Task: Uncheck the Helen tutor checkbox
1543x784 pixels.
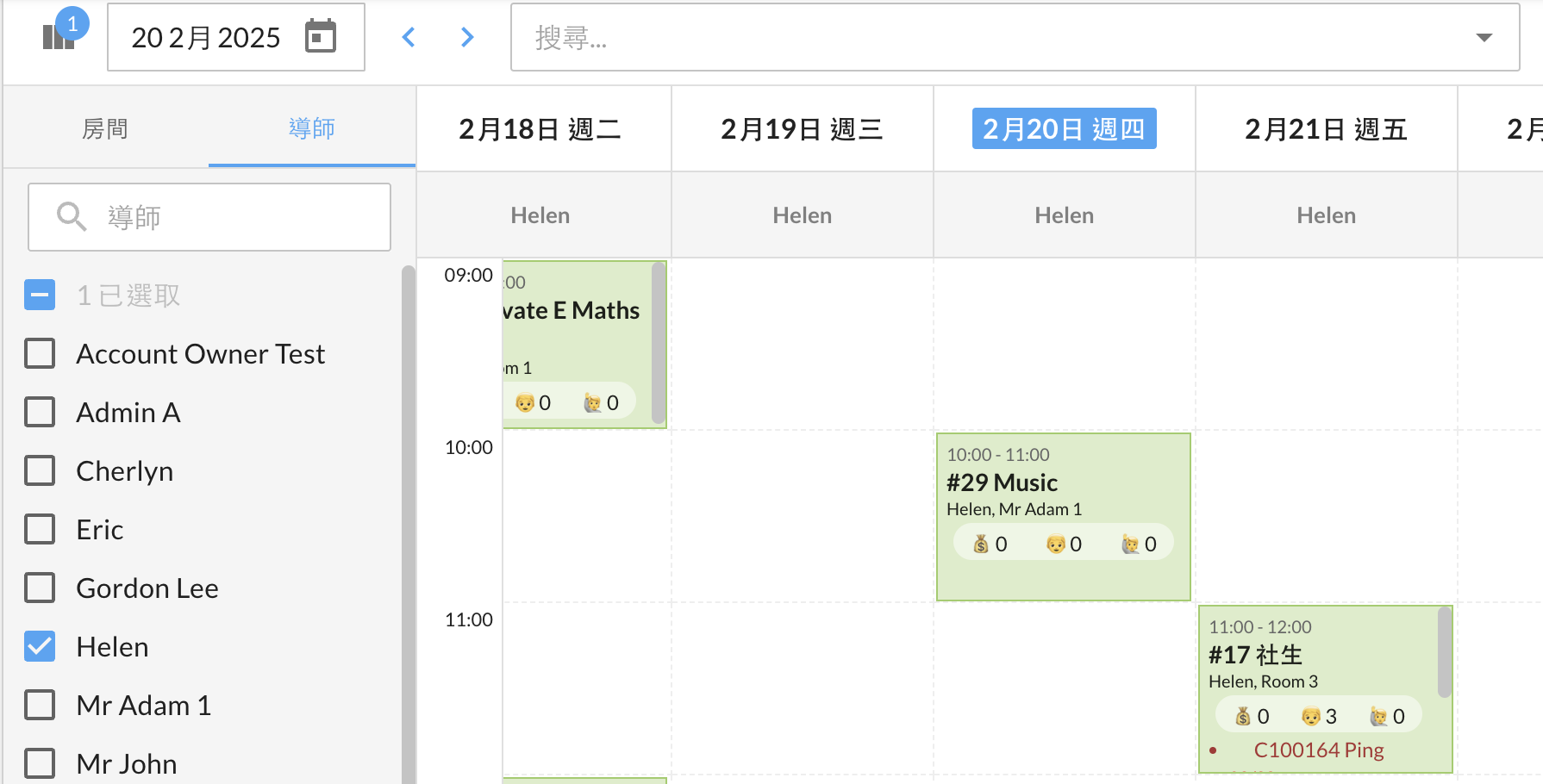Action: point(40,646)
